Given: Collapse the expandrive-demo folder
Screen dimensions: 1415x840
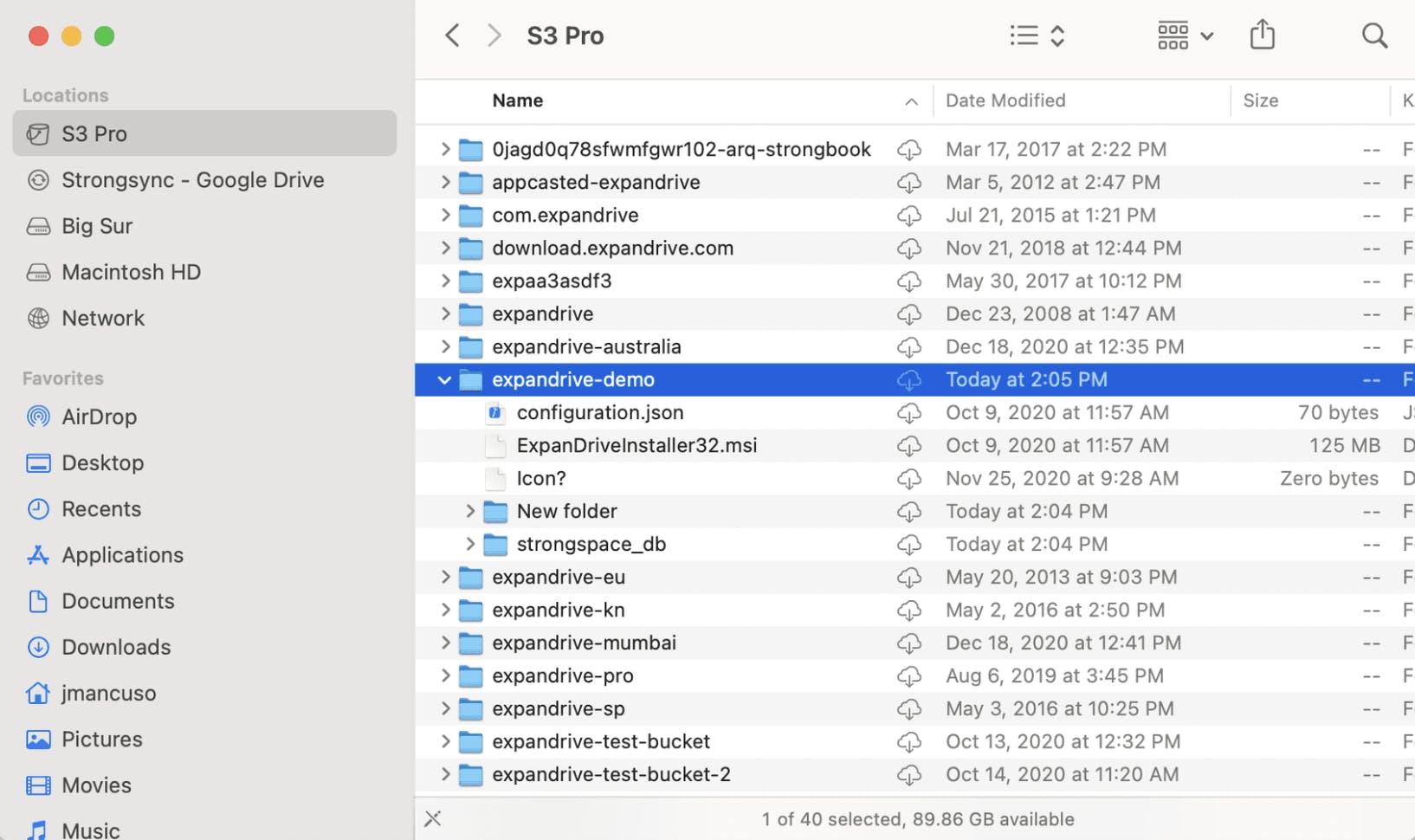Looking at the screenshot, I should pyautogui.click(x=445, y=379).
